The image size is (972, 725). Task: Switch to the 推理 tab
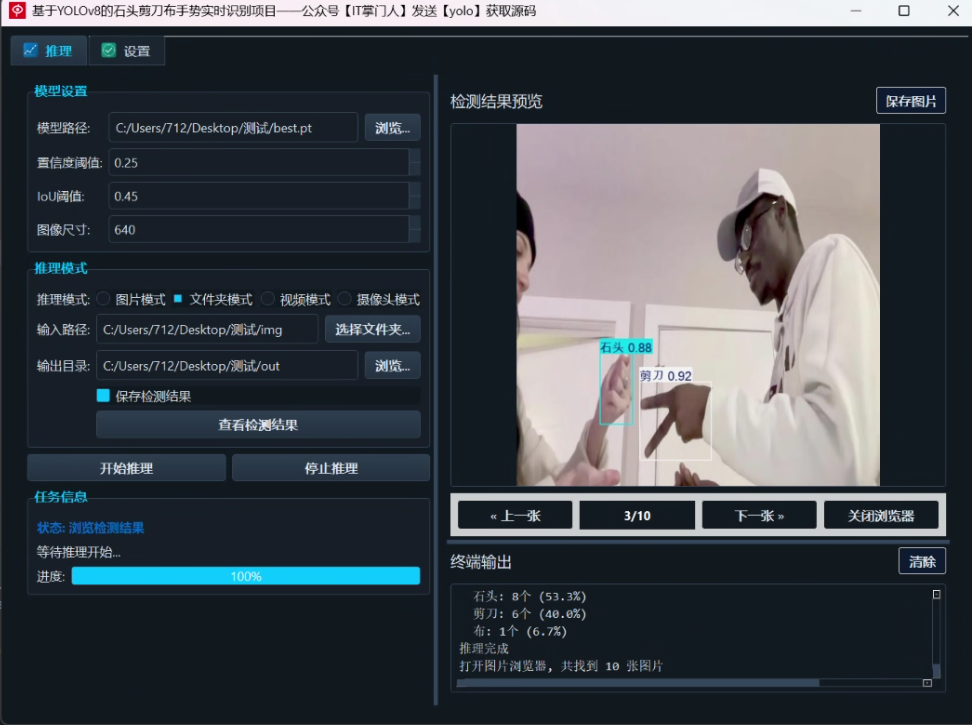[48, 51]
